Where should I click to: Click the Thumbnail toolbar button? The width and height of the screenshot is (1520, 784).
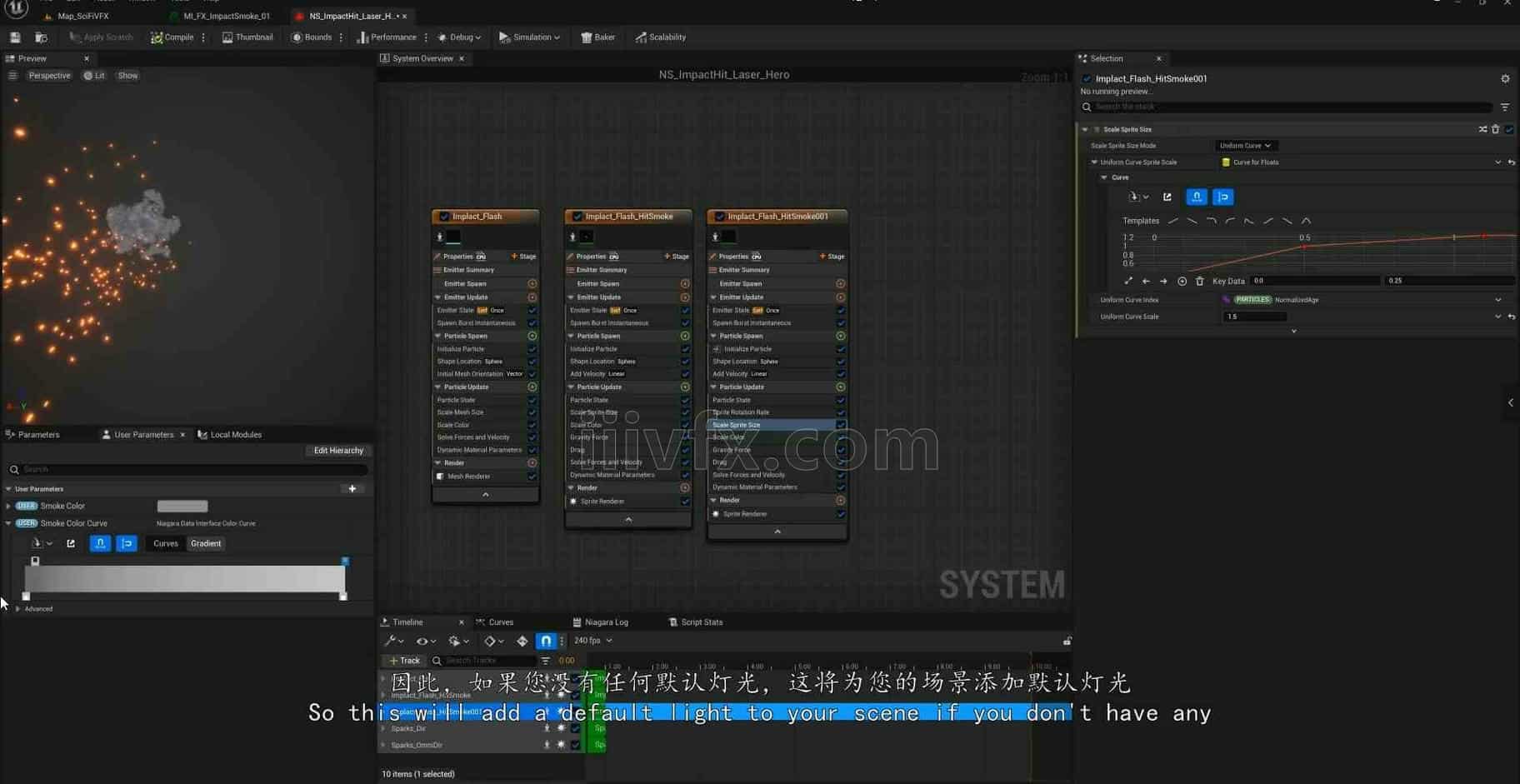(247, 37)
